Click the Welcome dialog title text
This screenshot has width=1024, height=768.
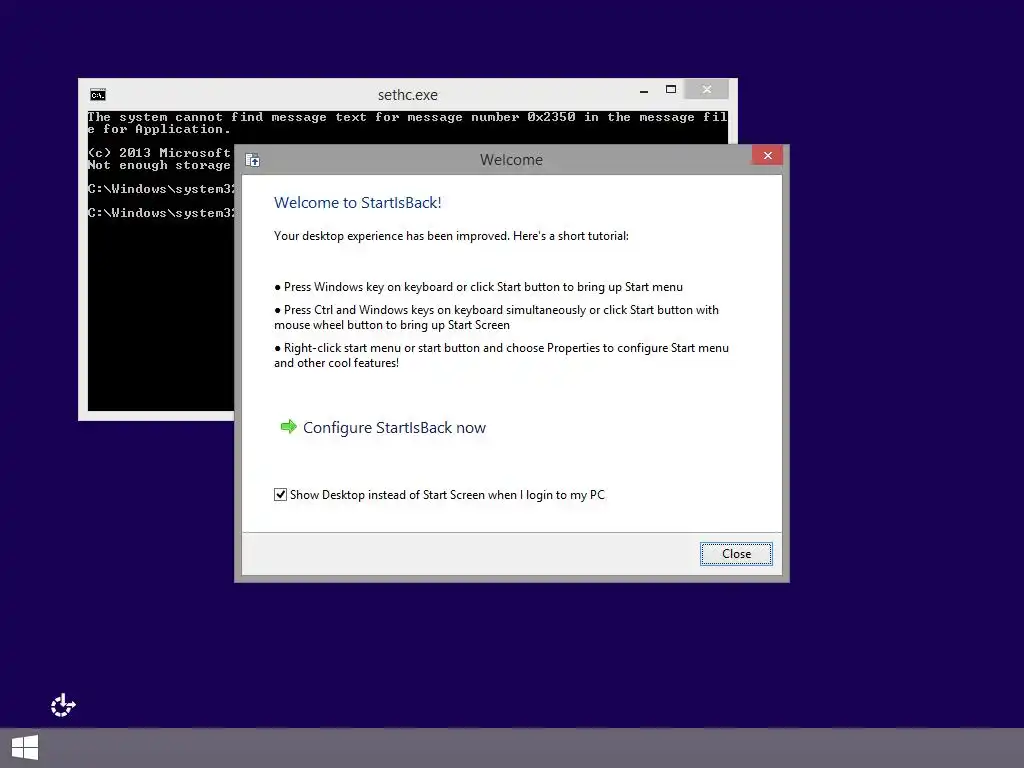511,160
